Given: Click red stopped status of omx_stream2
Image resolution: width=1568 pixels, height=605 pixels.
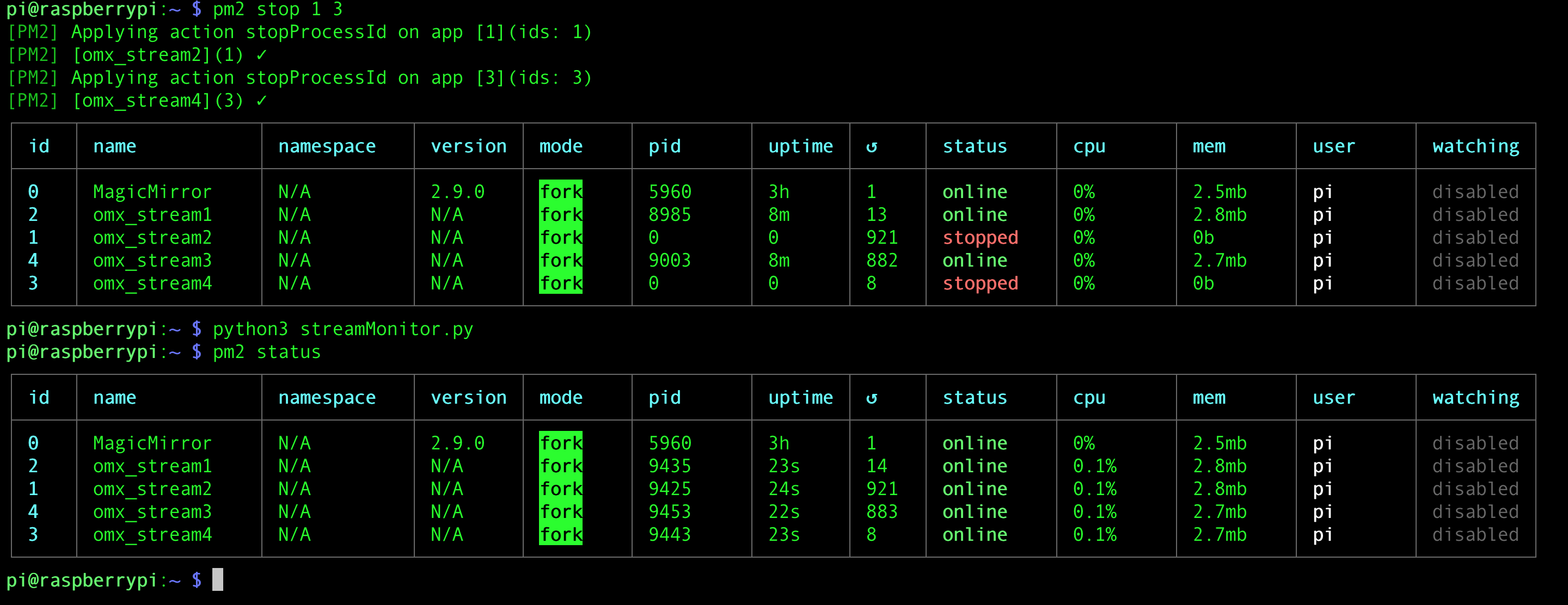Looking at the screenshot, I should (x=980, y=237).
